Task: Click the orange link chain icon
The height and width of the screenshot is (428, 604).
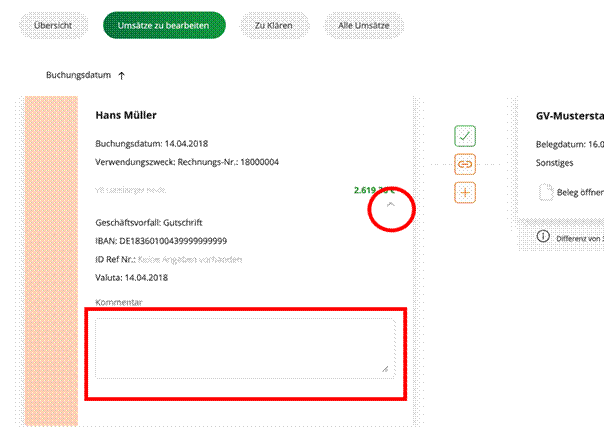Action: tap(465, 164)
